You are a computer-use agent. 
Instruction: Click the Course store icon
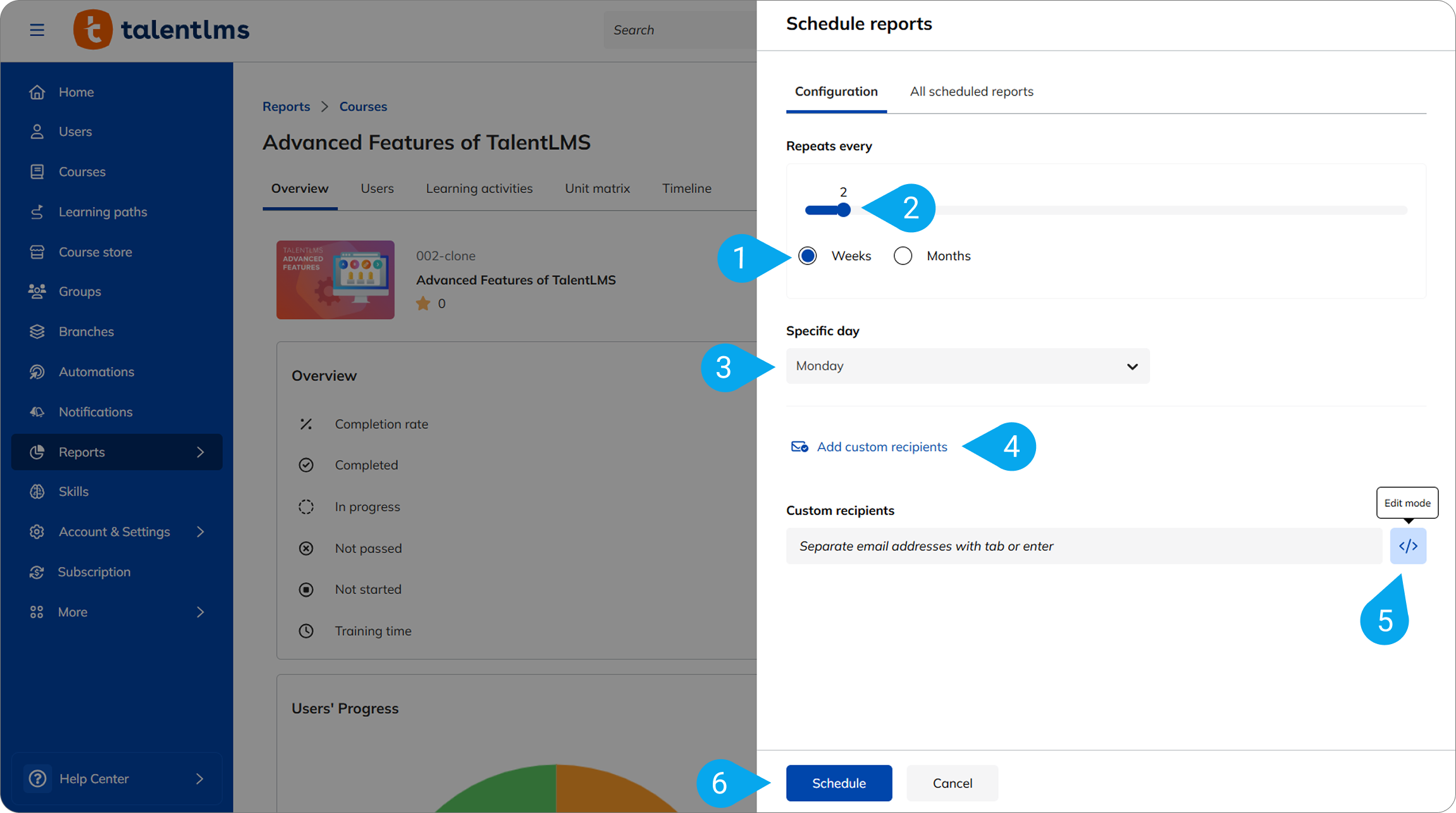tap(37, 252)
